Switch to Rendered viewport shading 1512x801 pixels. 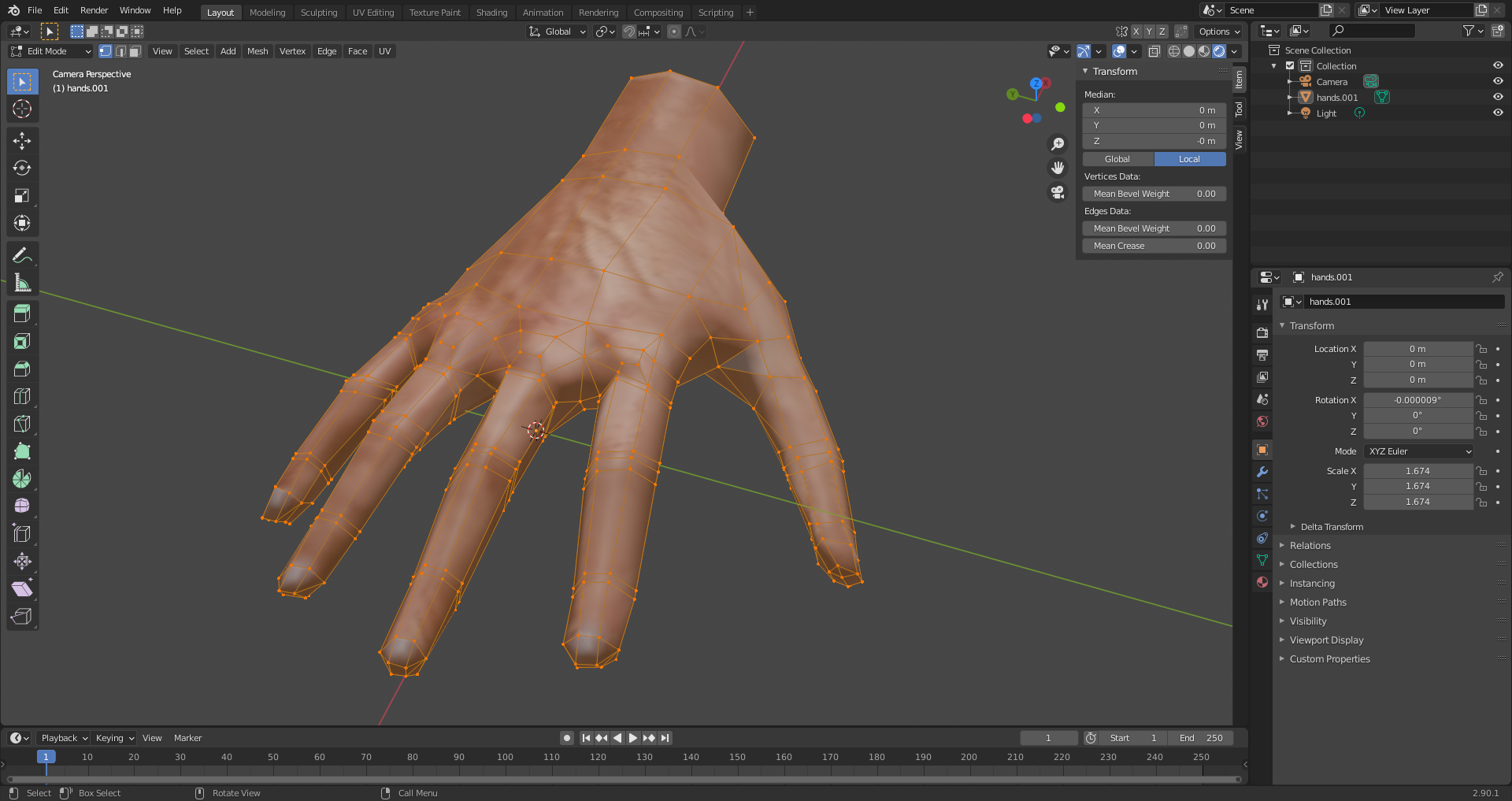(1219, 51)
